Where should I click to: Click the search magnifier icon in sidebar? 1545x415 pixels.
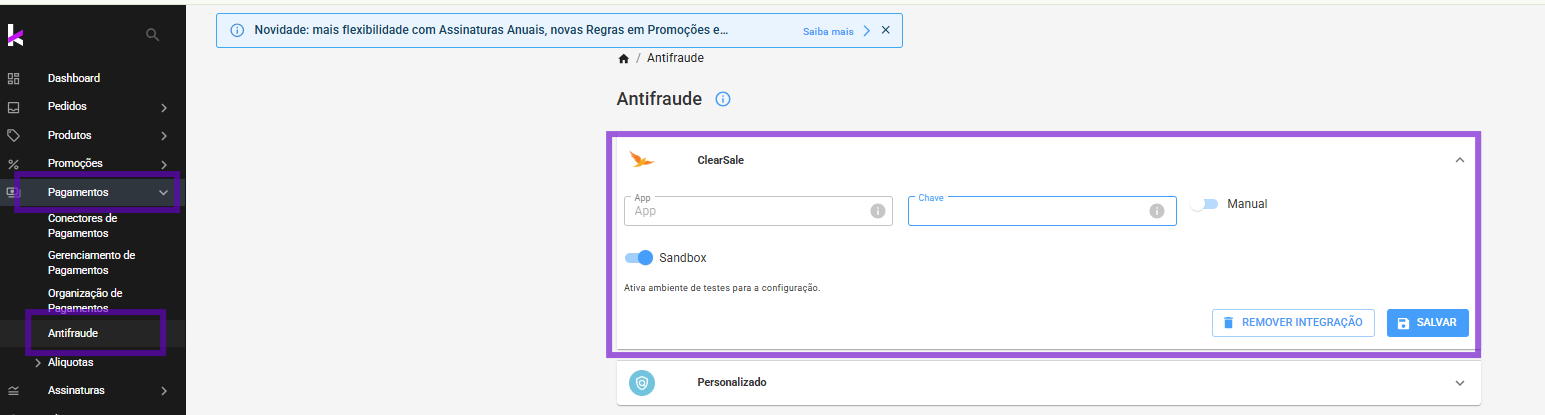(x=153, y=34)
